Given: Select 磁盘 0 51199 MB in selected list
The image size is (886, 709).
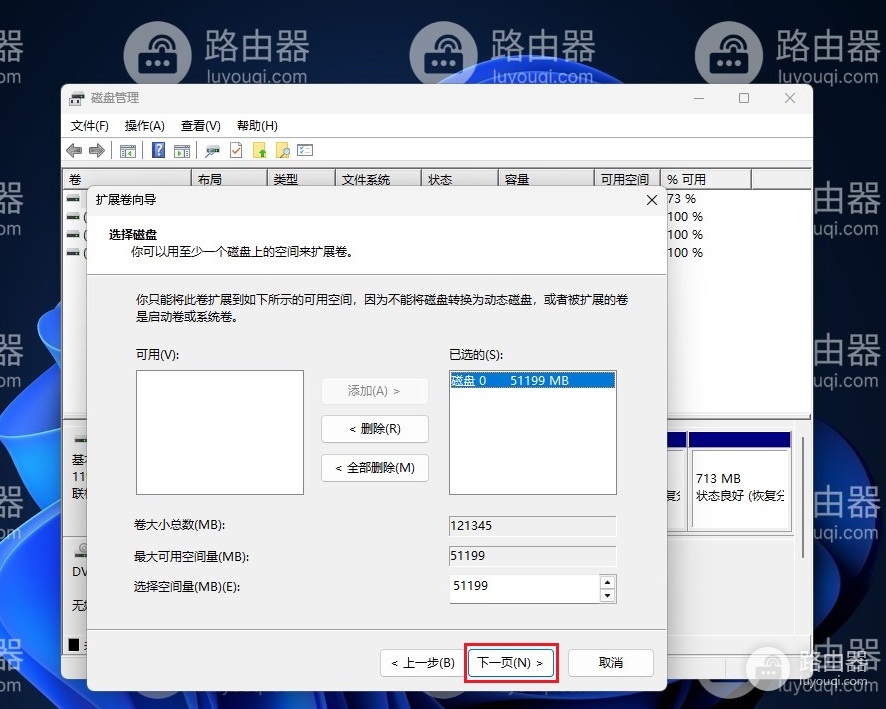Looking at the screenshot, I should coord(532,380).
